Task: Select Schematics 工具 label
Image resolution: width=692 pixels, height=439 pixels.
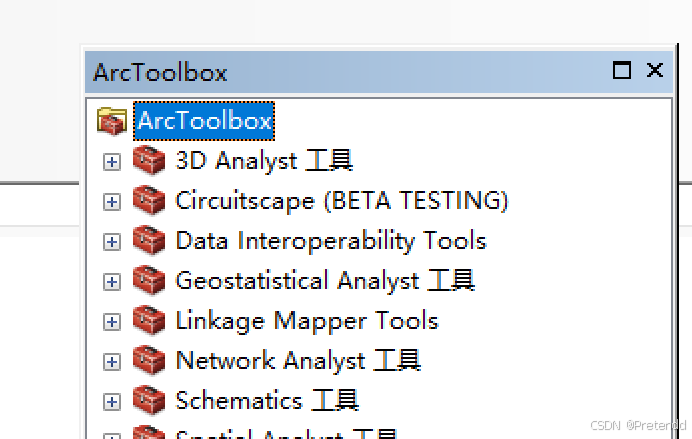Action: [x=267, y=401]
